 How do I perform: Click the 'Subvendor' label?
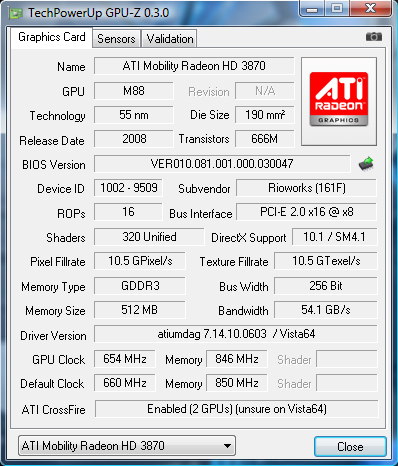pyautogui.click(x=204, y=189)
